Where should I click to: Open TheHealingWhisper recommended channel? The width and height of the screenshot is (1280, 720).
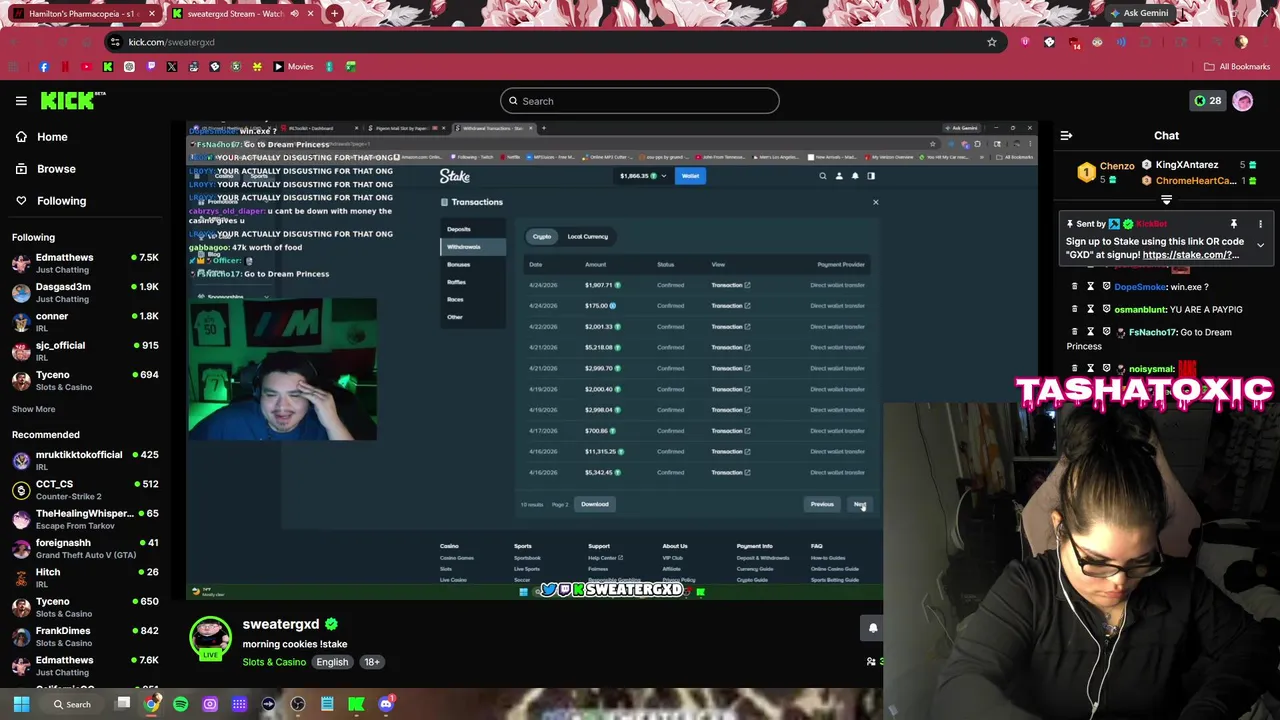[x=85, y=519]
